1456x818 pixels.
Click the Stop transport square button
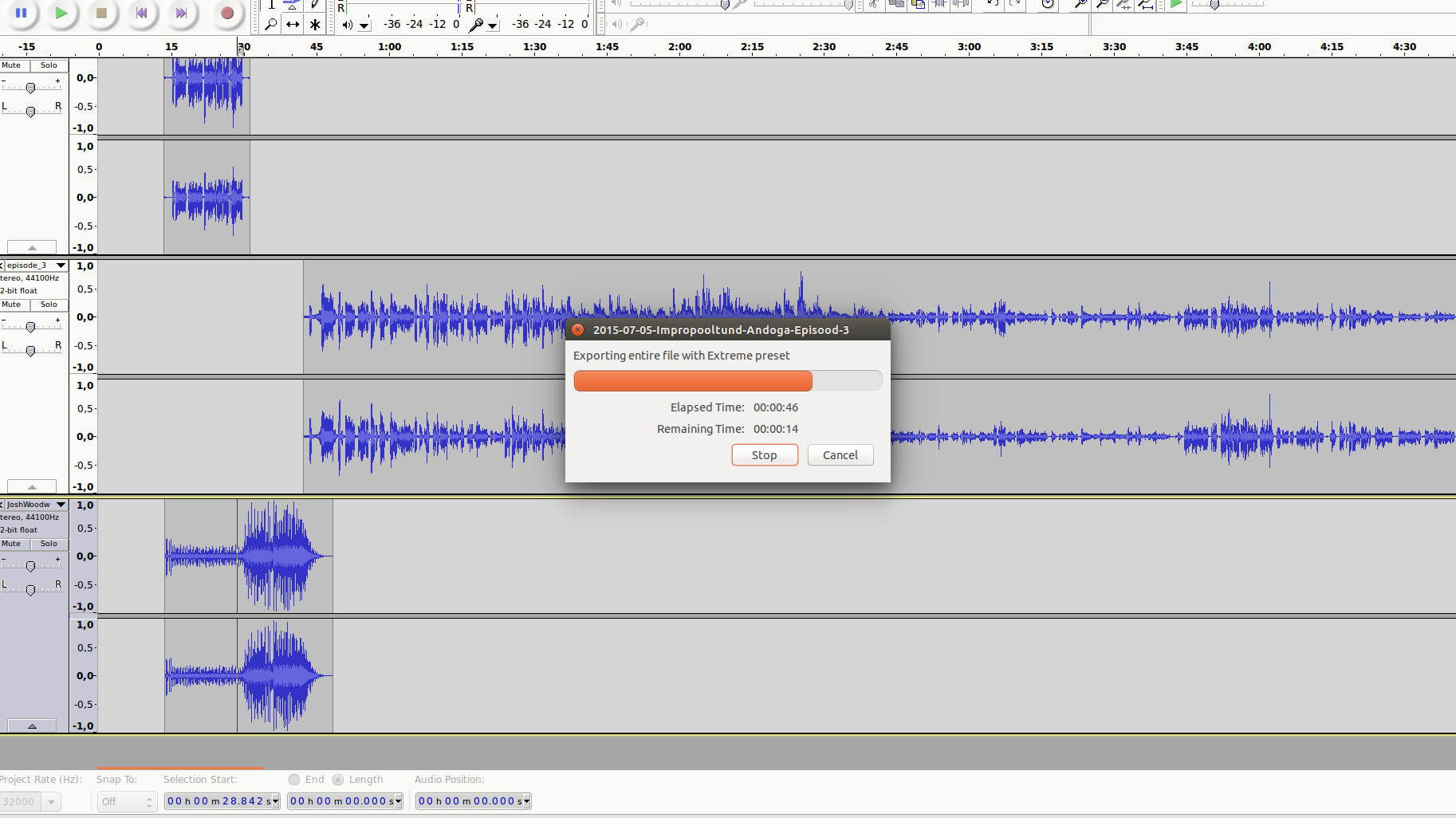point(101,12)
